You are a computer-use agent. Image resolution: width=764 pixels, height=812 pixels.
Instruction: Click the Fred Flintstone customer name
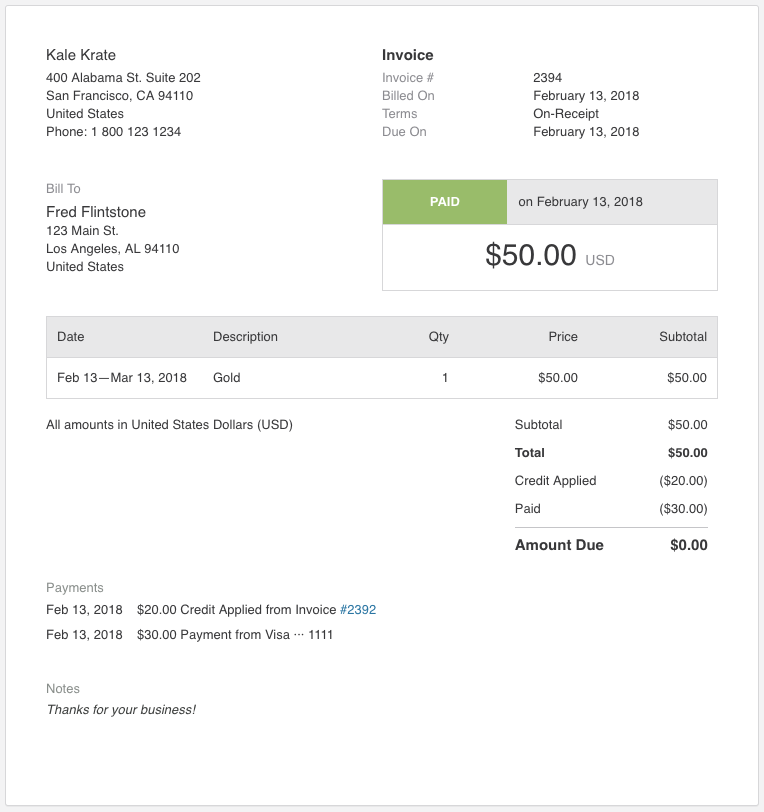click(x=96, y=212)
